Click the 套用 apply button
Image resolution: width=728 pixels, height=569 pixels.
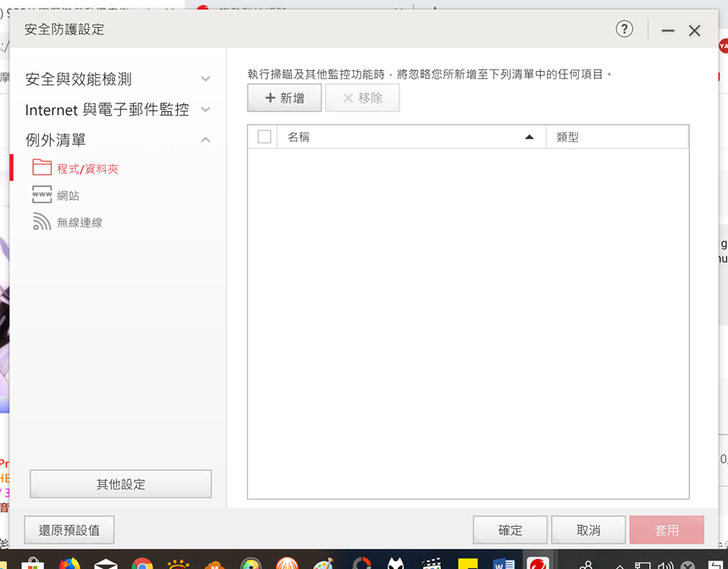pyautogui.click(x=667, y=530)
